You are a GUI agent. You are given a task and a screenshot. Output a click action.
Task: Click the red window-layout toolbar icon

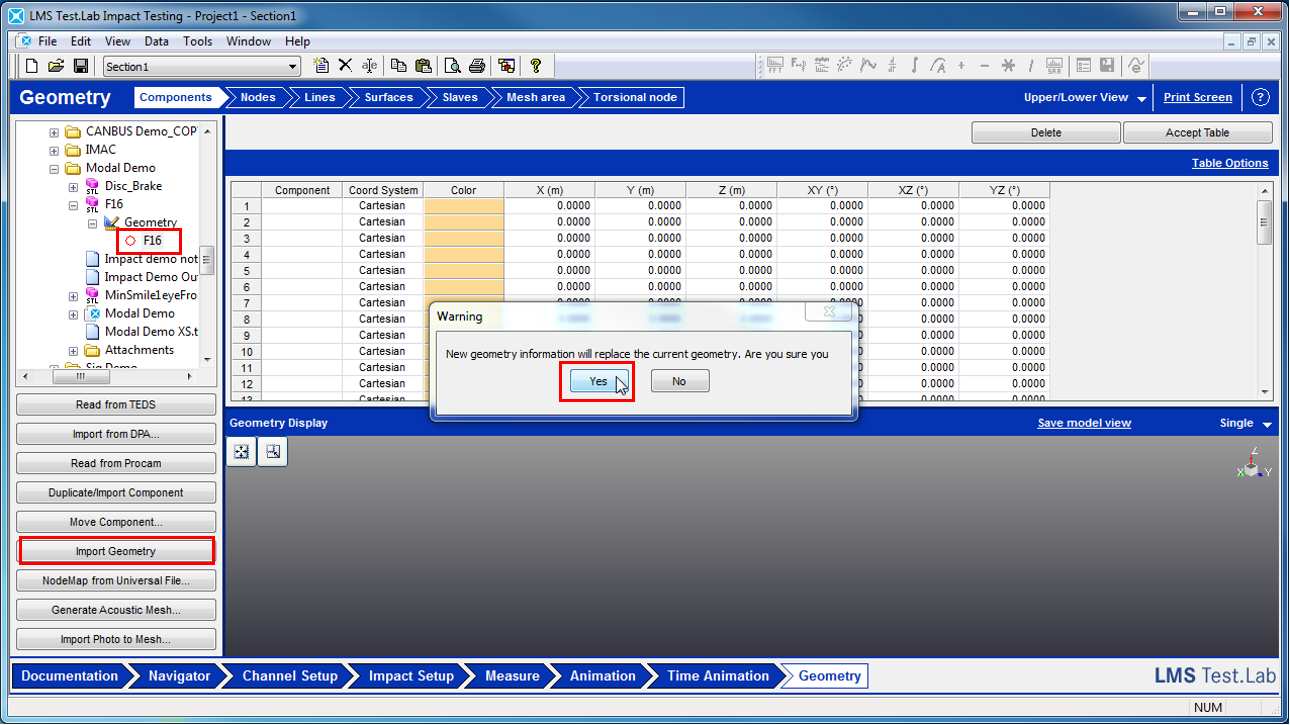click(507, 66)
